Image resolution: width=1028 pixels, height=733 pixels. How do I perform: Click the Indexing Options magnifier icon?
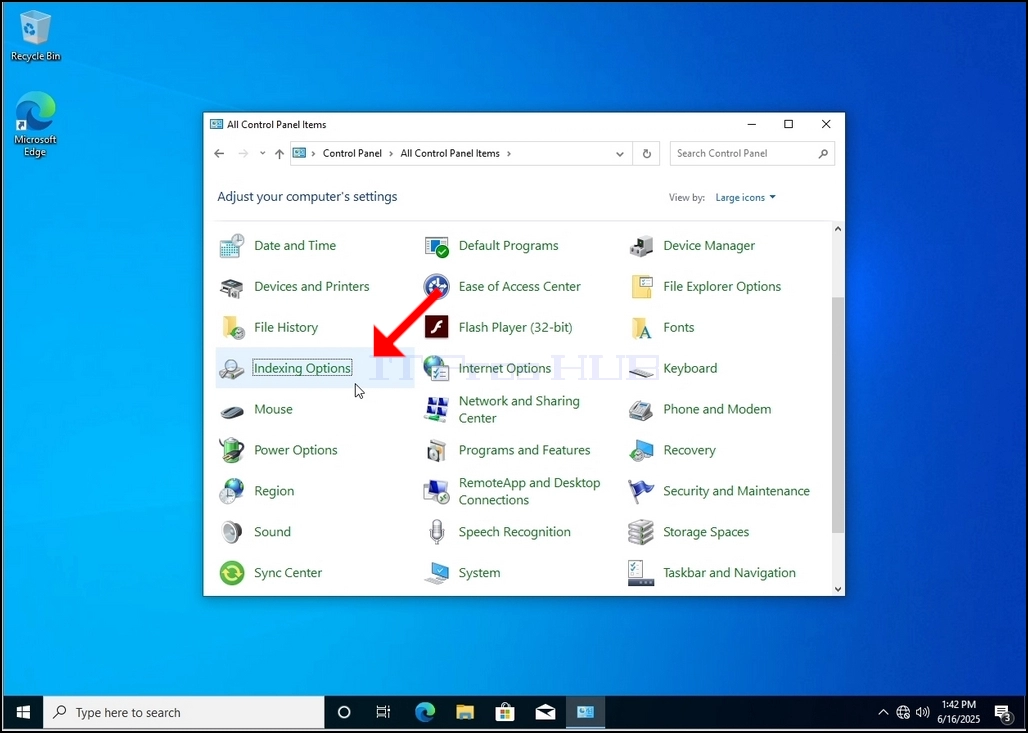pos(231,369)
